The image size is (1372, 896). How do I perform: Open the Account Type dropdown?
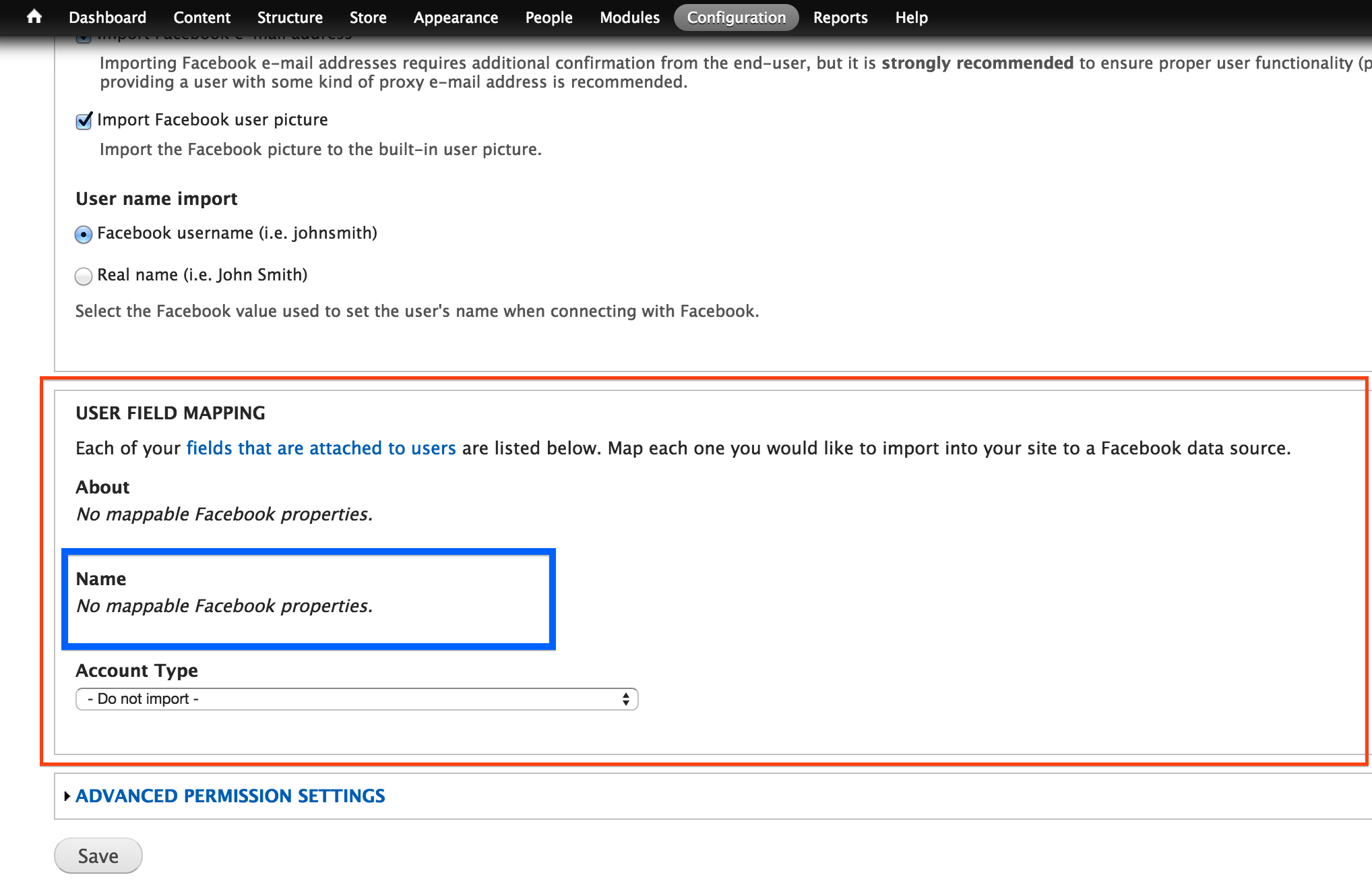(356, 699)
